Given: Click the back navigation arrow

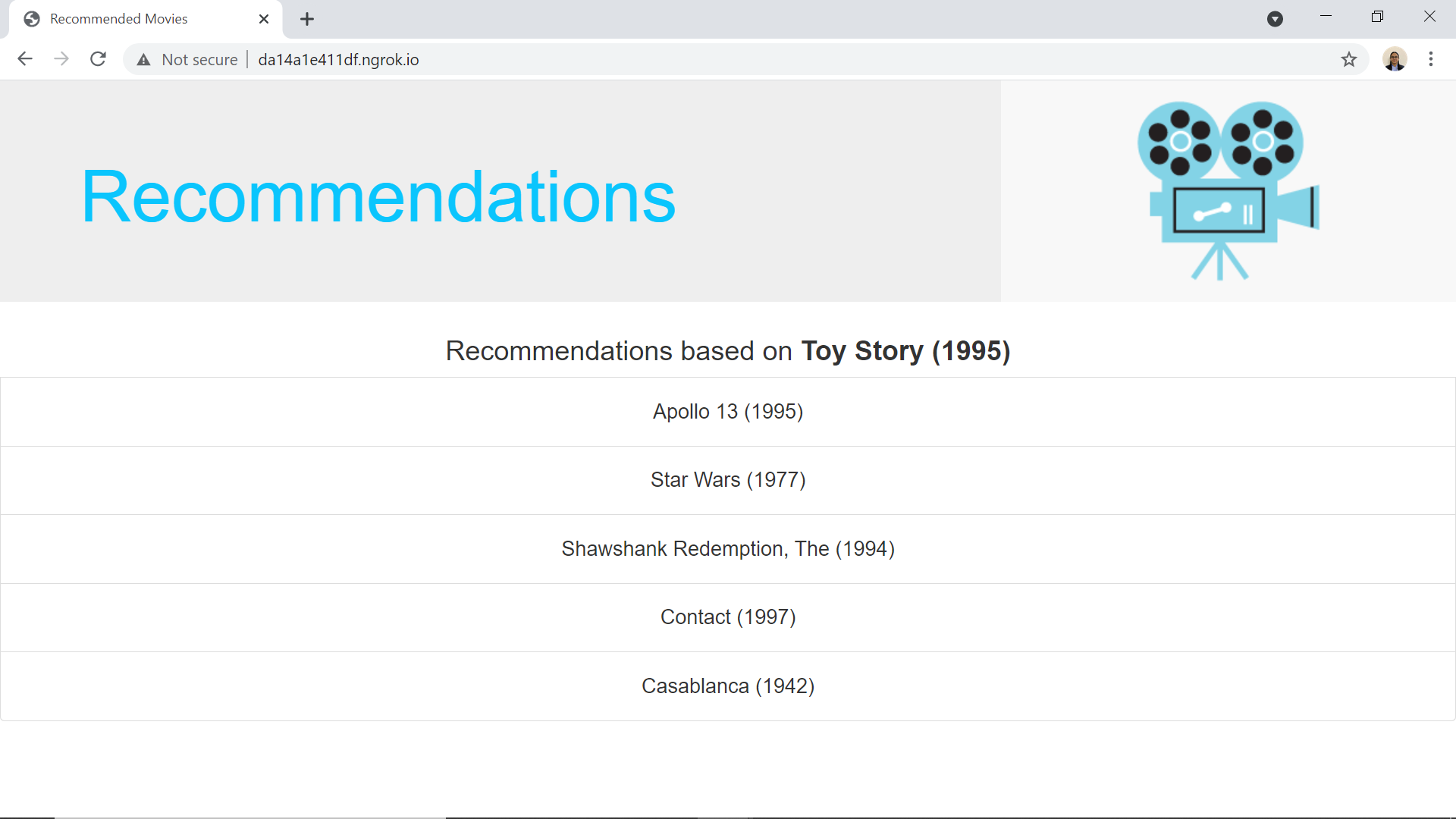Looking at the screenshot, I should point(25,59).
